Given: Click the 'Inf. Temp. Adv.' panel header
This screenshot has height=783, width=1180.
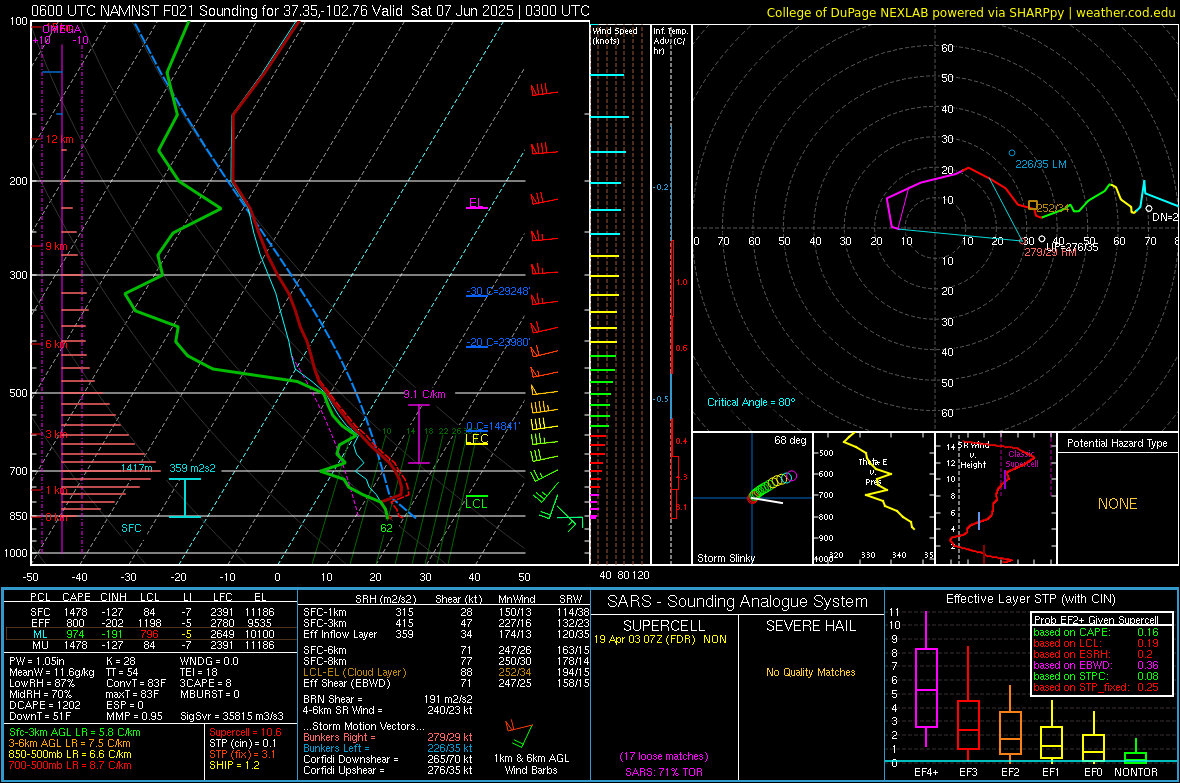Looking at the screenshot, I should tap(670, 41).
